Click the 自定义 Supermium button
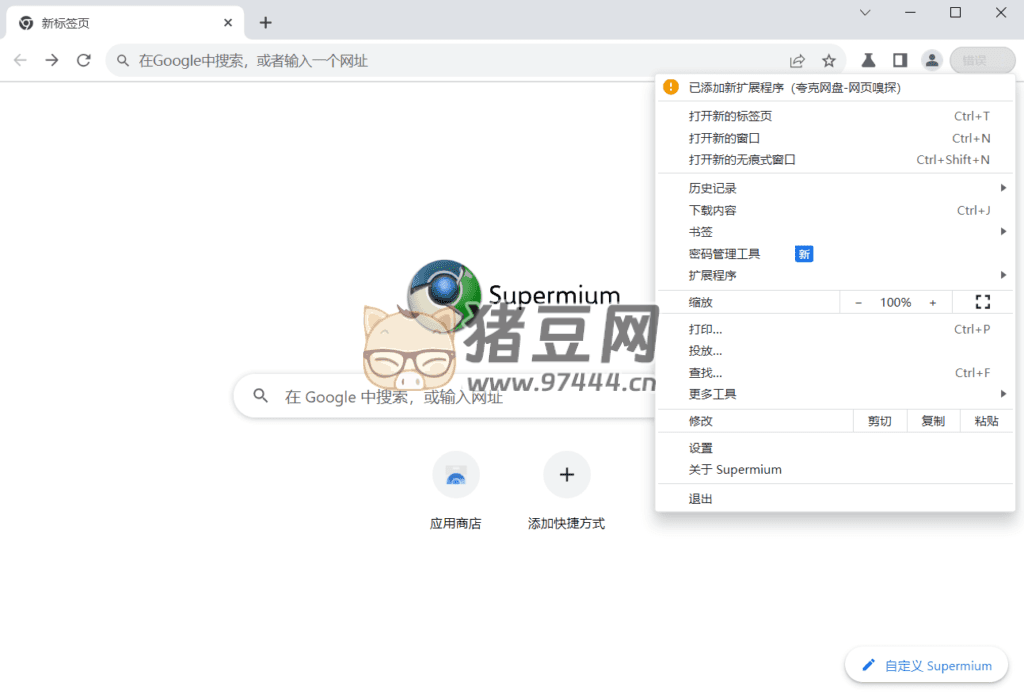The image size is (1024, 694). (926, 665)
